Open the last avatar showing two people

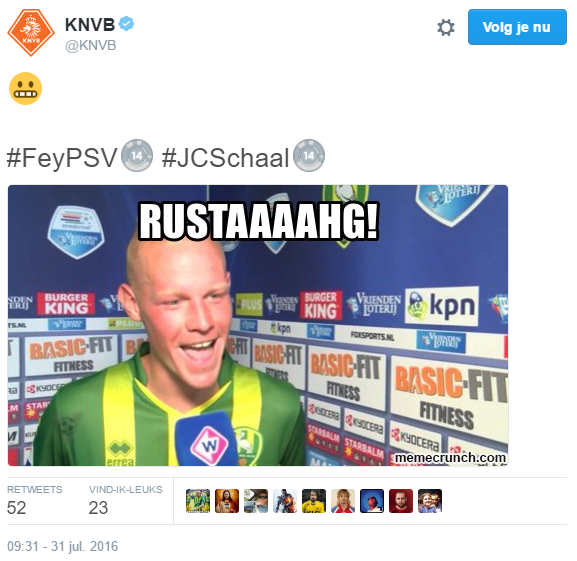(430, 501)
